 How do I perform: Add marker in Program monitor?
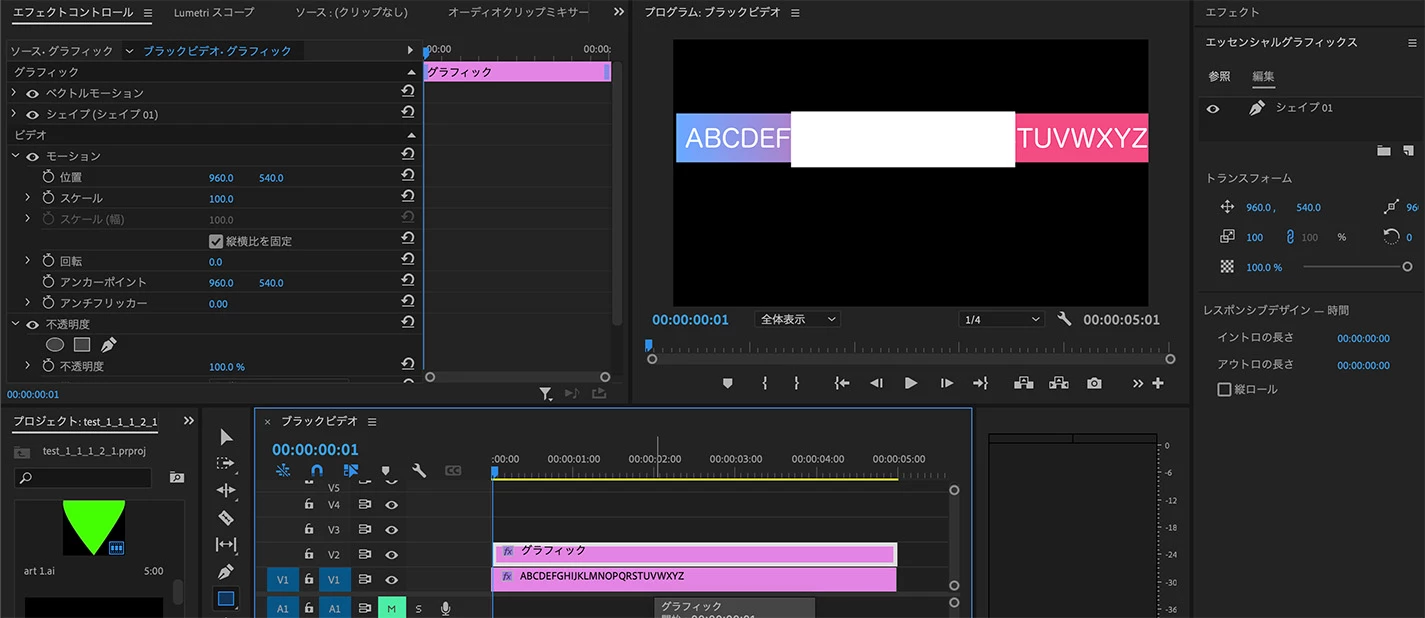[x=728, y=383]
